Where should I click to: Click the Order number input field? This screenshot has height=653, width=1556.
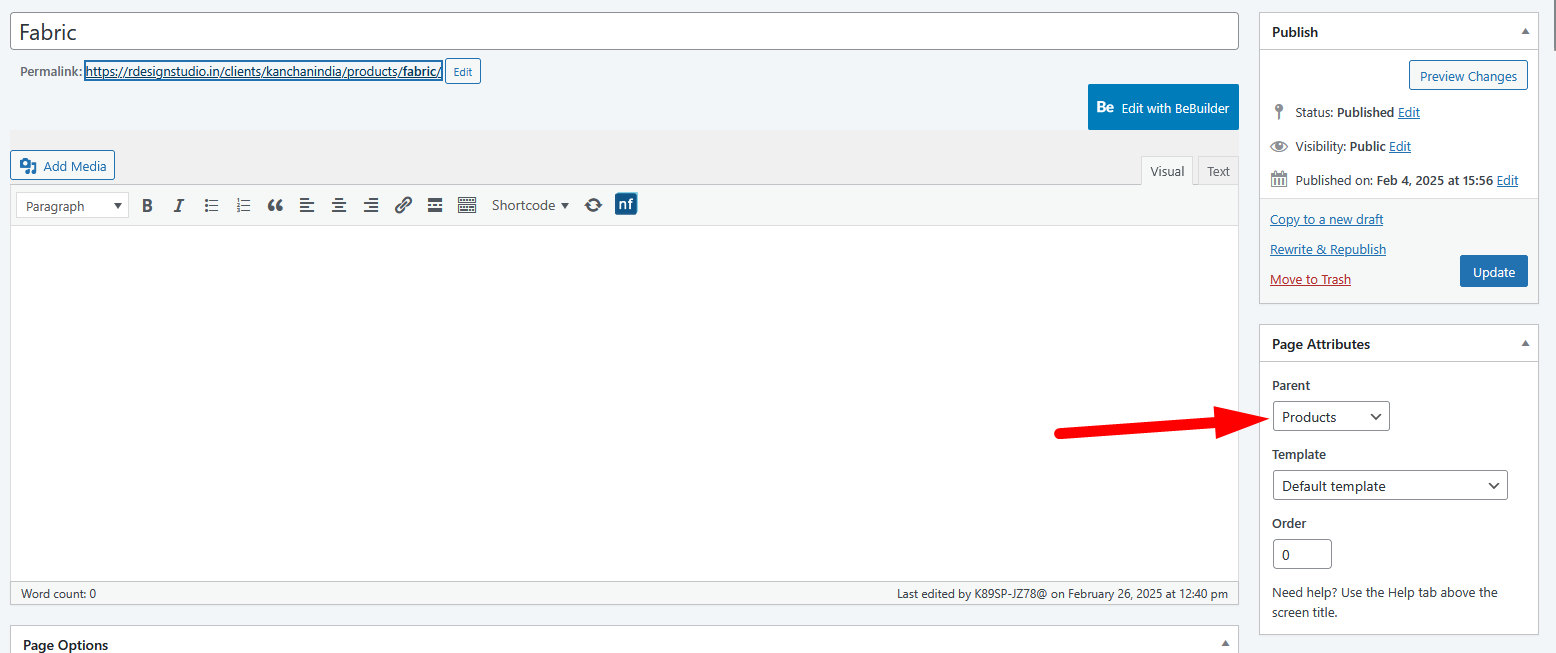[1302, 554]
